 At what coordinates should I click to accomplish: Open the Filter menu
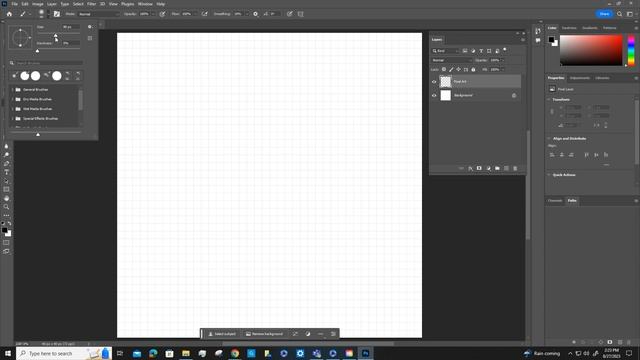91,4
